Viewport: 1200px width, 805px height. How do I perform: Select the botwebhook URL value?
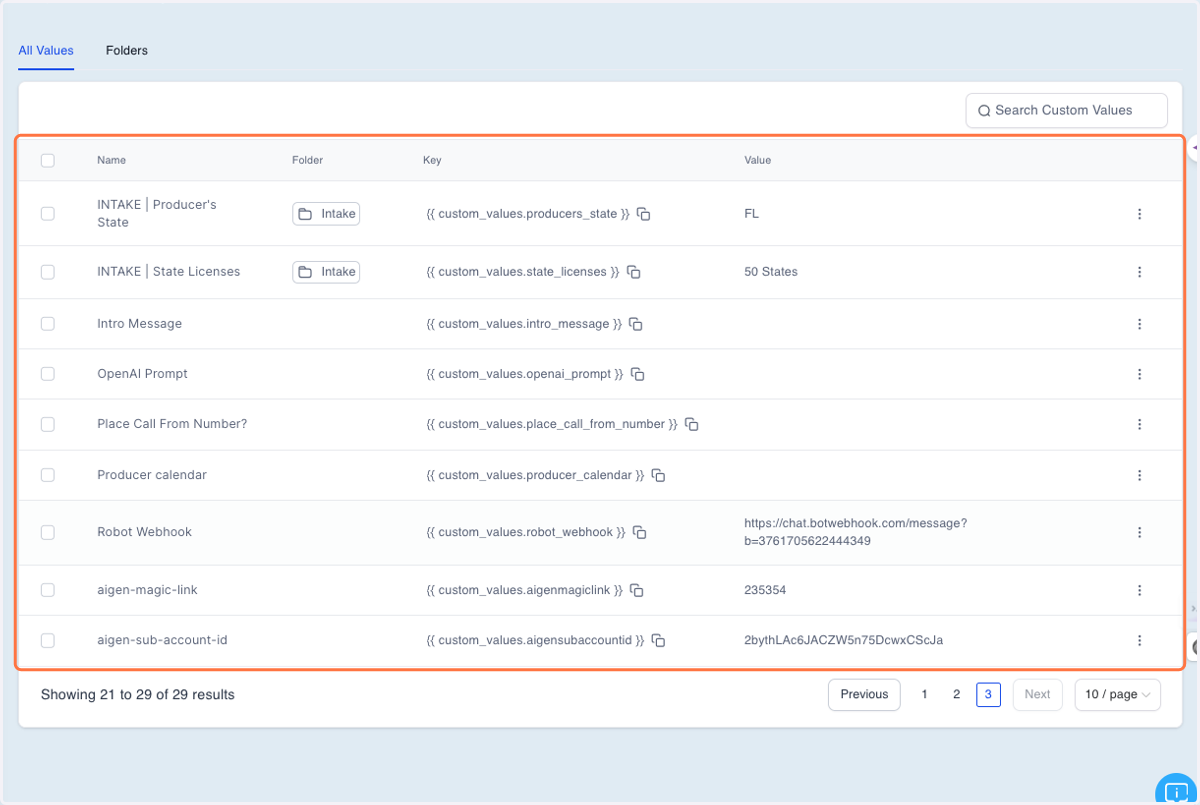[855, 532]
